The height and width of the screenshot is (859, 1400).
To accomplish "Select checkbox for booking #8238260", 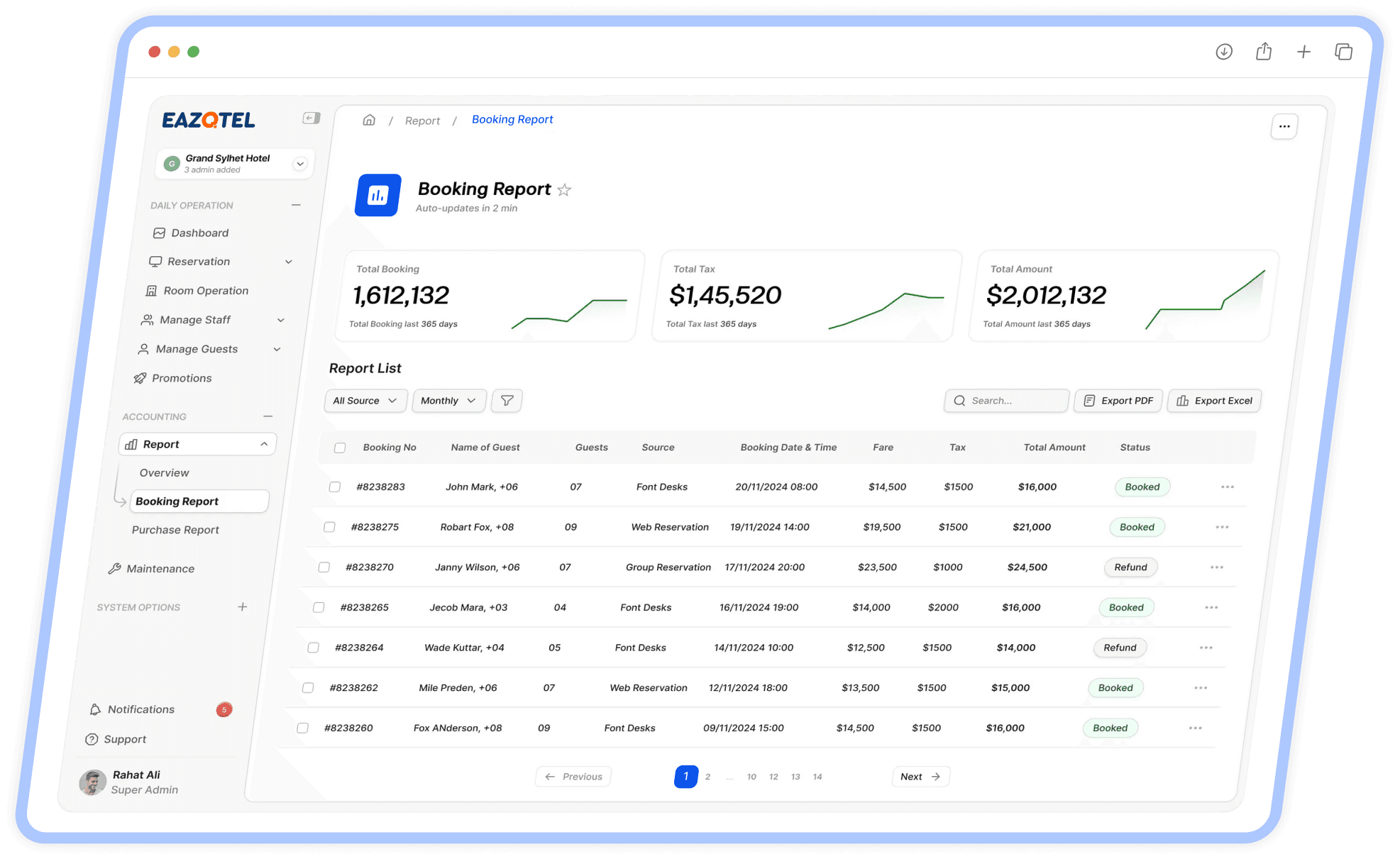I will click(302, 728).
